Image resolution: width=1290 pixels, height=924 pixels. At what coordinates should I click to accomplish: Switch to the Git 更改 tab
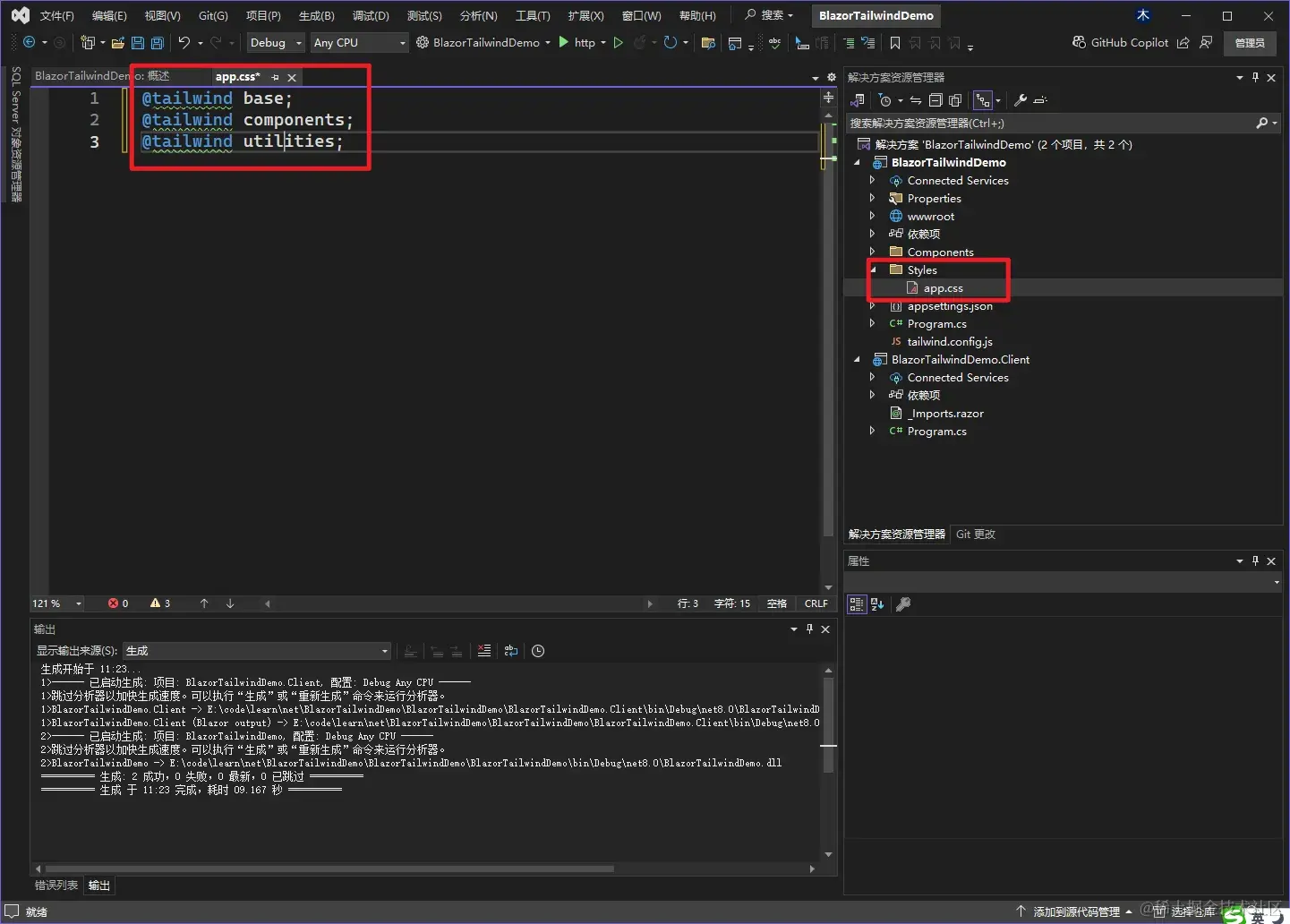point(976,535)
